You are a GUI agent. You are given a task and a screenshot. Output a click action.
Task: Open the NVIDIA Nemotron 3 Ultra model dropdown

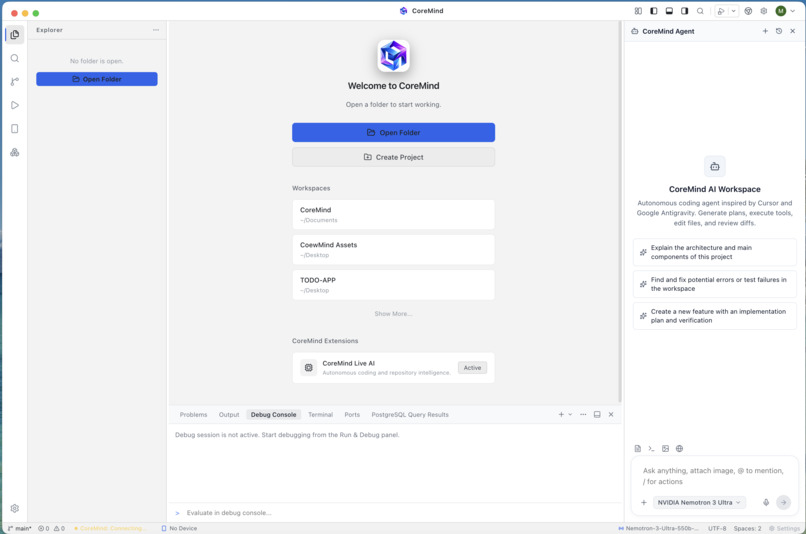pos(699,502)
